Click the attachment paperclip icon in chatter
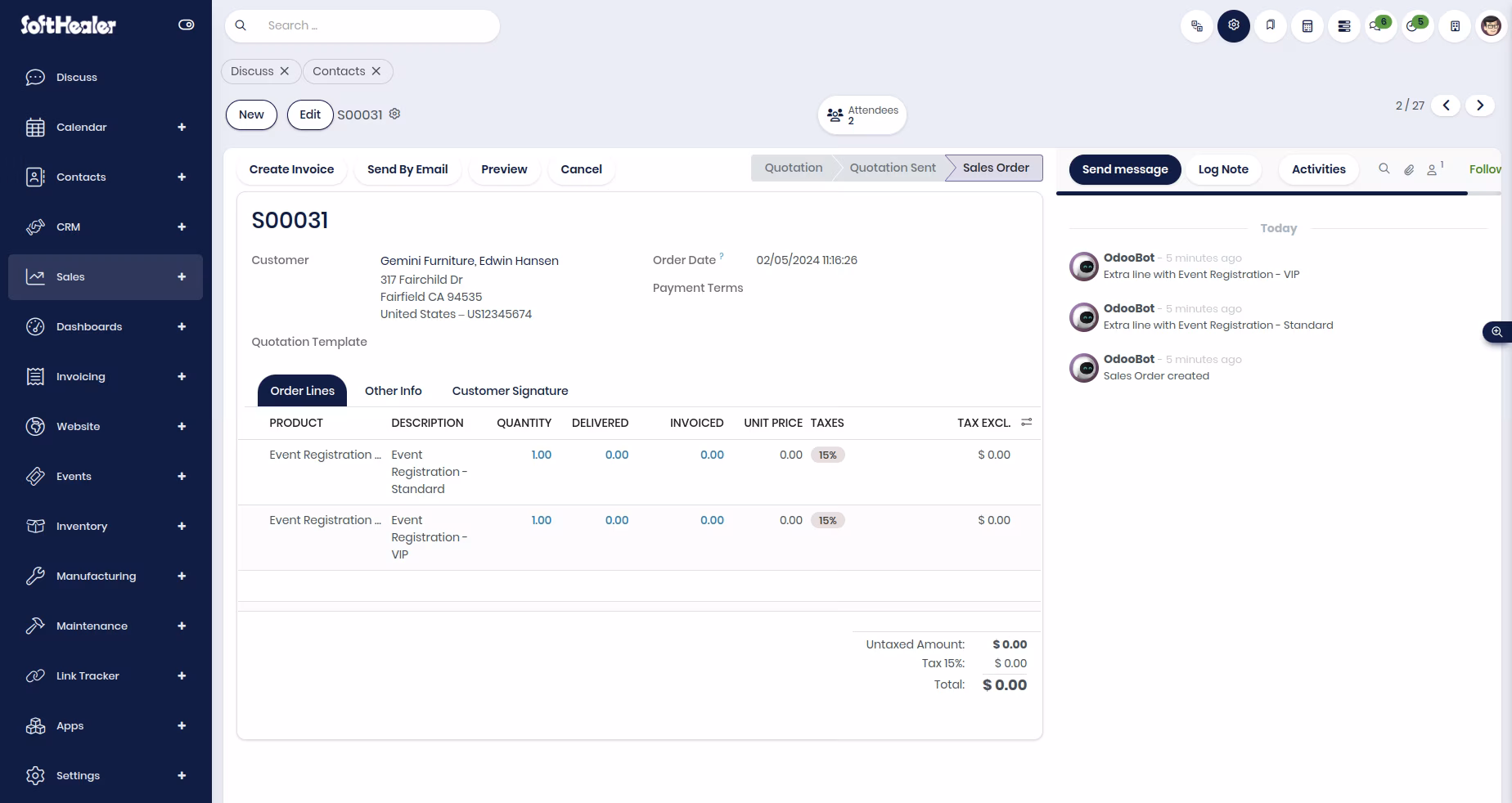Viewport: 1512px width, 803px height. (x=1409, y=169)
